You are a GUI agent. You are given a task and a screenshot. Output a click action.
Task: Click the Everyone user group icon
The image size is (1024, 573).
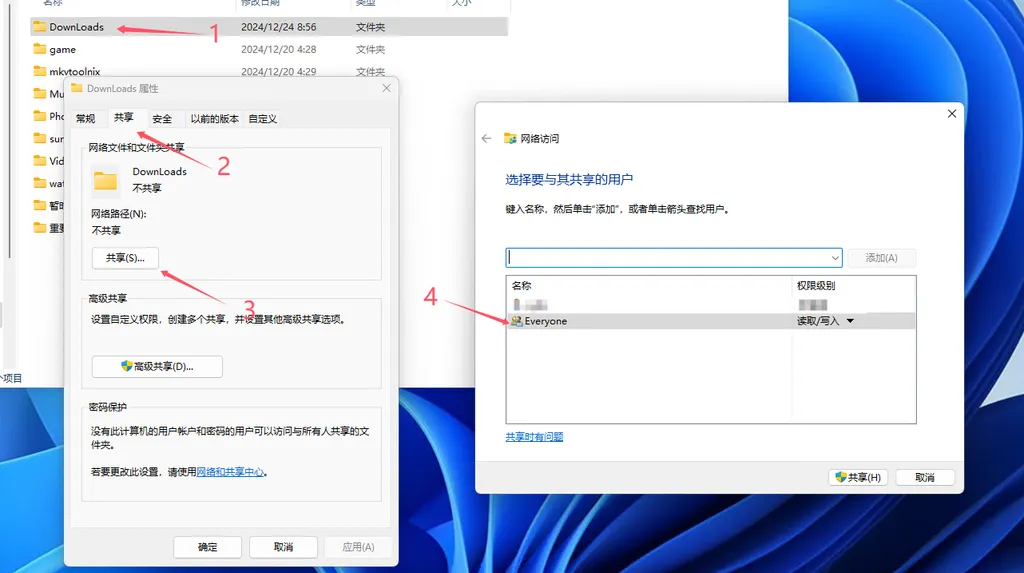[516, 321]
